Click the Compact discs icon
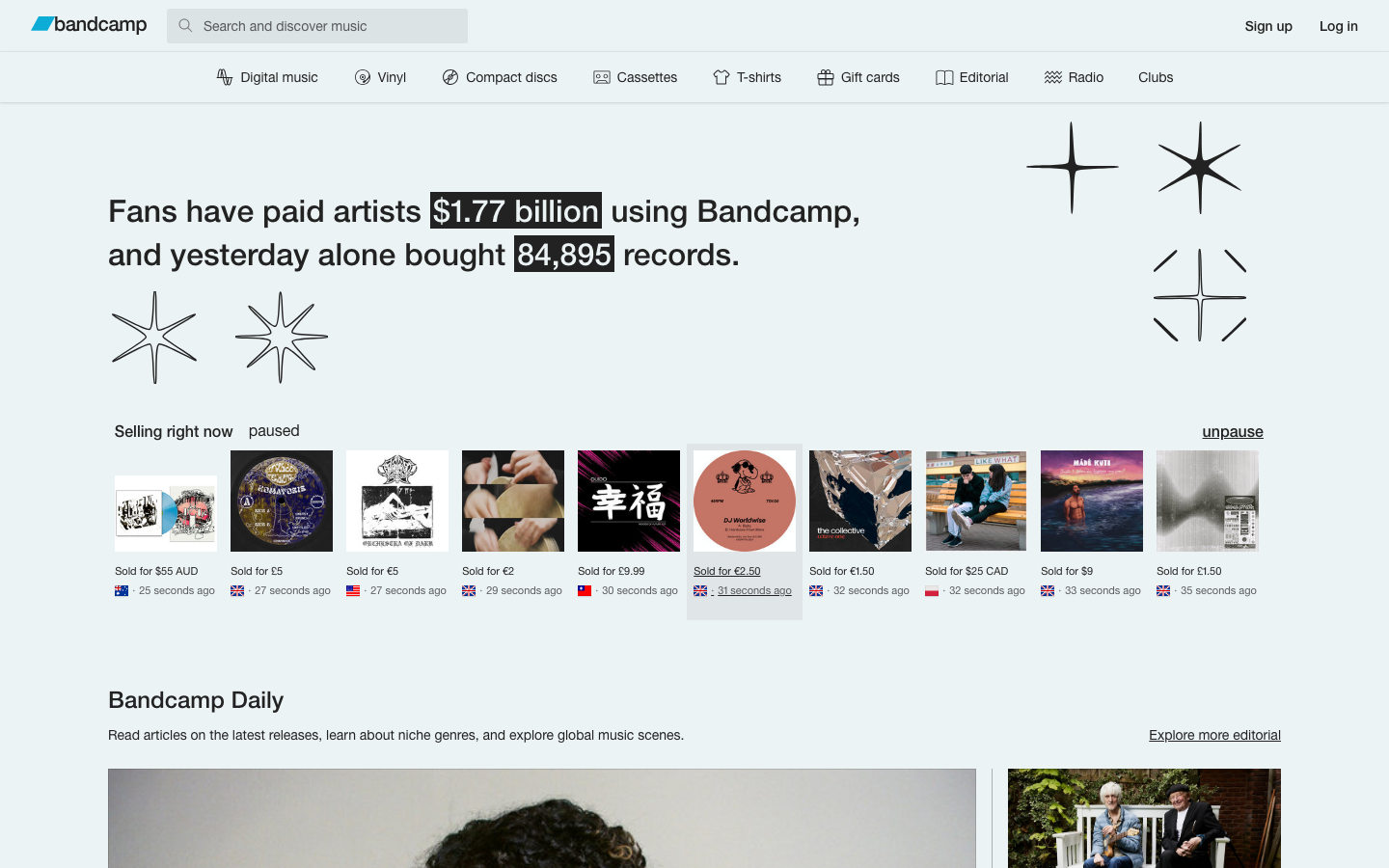Viewport: 1389px width, 868px height. click(x=450, y=77)
